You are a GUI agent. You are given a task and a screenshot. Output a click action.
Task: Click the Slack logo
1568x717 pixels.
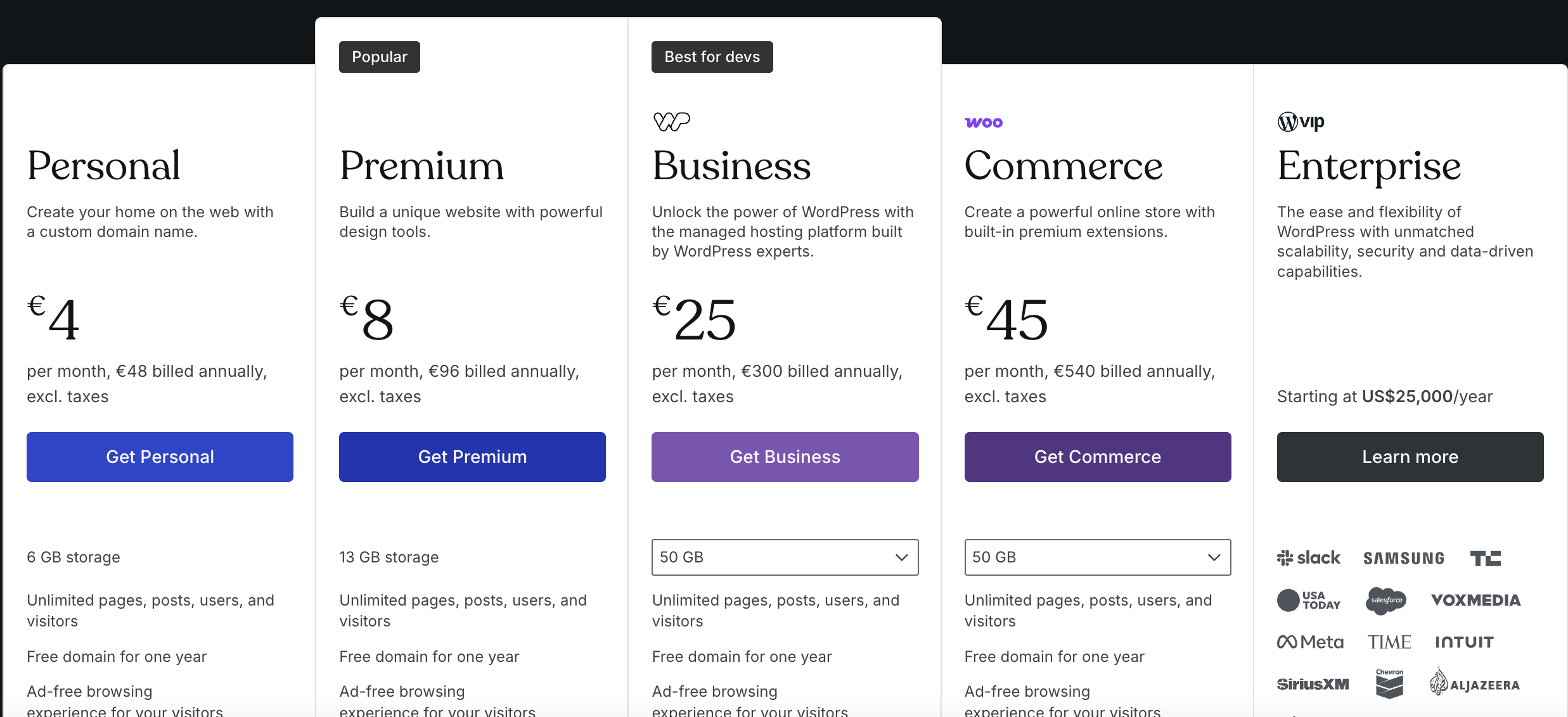[1309, 558]
